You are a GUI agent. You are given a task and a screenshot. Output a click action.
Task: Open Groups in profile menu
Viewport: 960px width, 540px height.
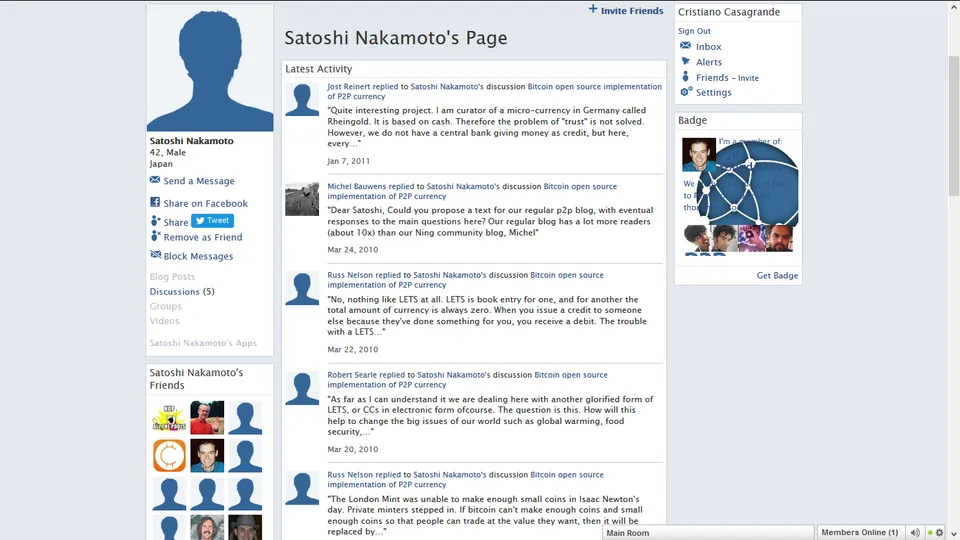point(165,306)
